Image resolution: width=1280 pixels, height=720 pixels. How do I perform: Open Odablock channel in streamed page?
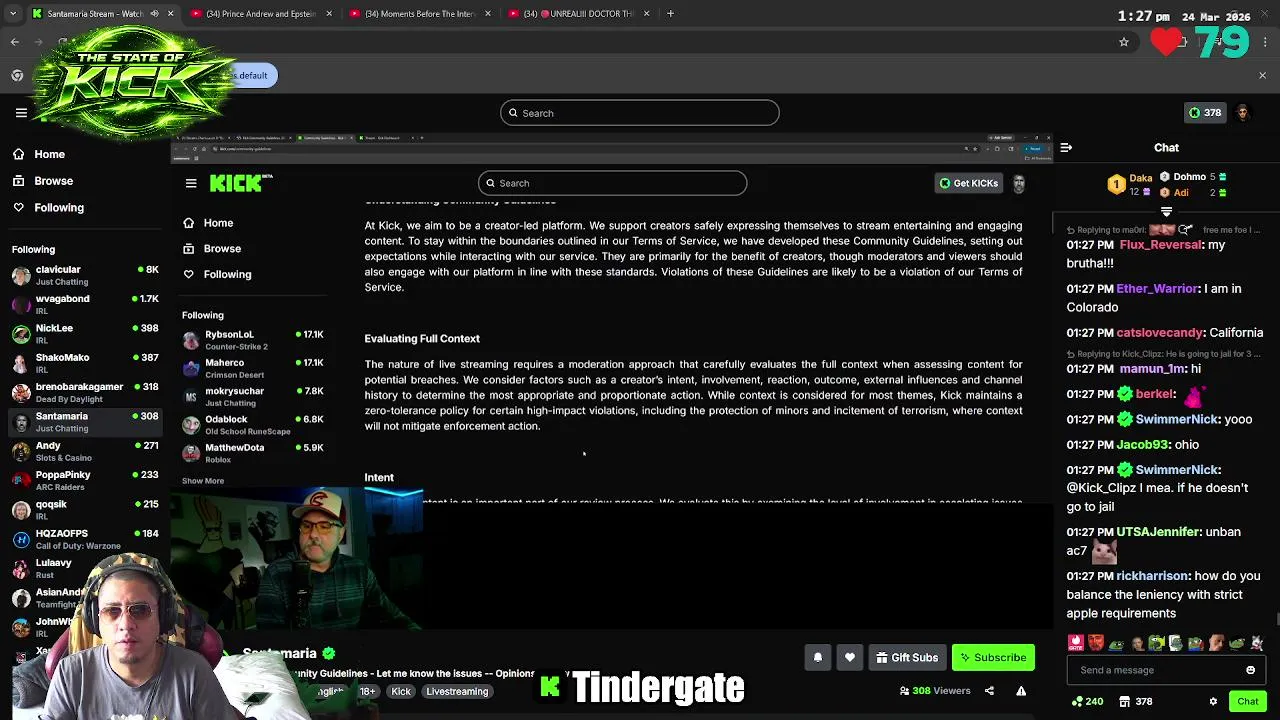click(253, 425)
